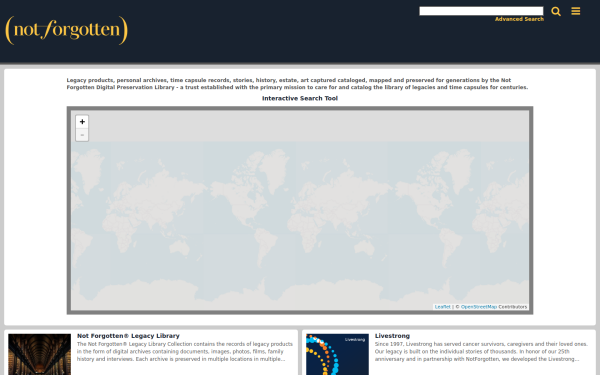The image size is (600, 375).
Task: Click the Livestrong description text
Action: (481, 351)
